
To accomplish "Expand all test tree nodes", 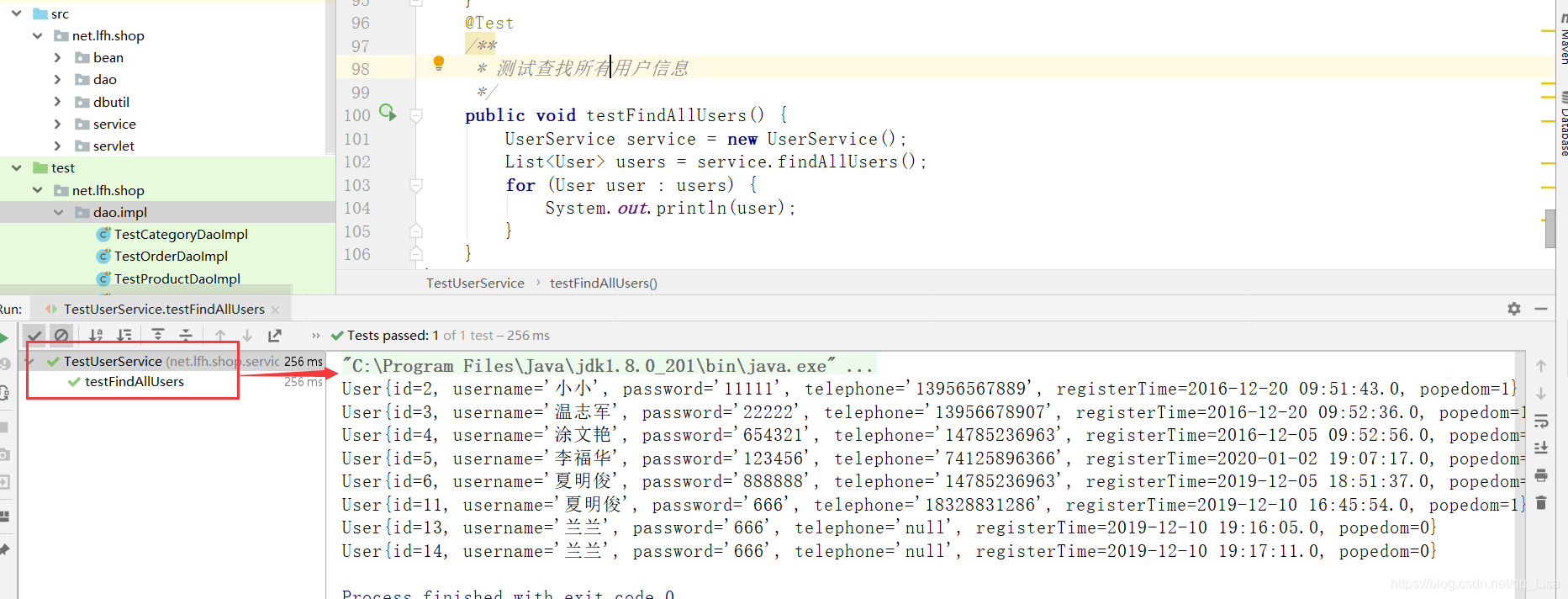I will point(158,335).
